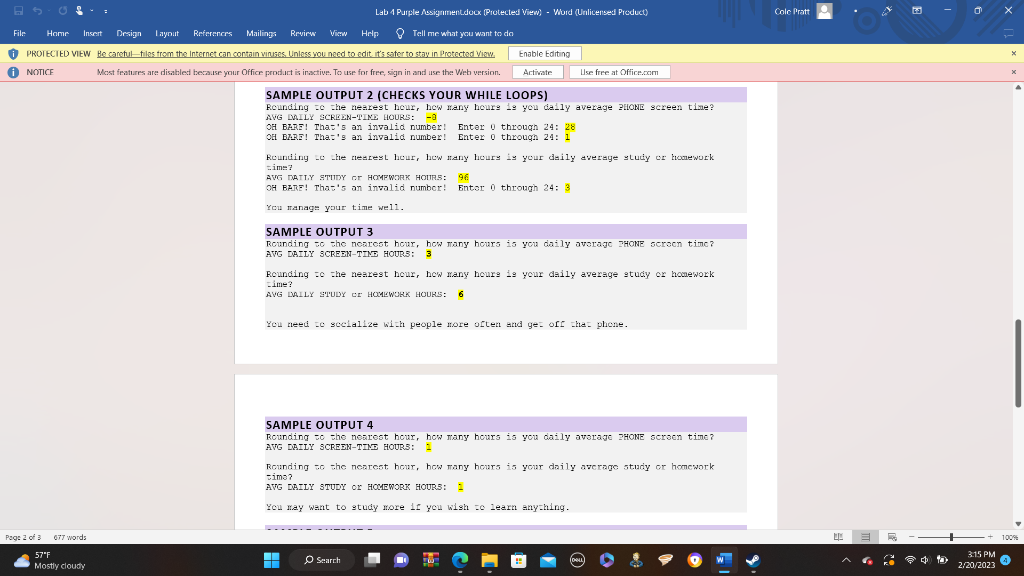Viewport: 1024px width, 576px height.
Task: Click the user profile picture icon
Action: point(825,11)
